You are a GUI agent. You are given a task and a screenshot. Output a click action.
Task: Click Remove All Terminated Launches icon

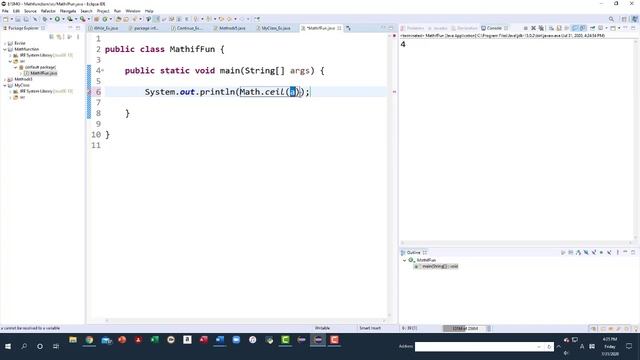coord(541,28)
